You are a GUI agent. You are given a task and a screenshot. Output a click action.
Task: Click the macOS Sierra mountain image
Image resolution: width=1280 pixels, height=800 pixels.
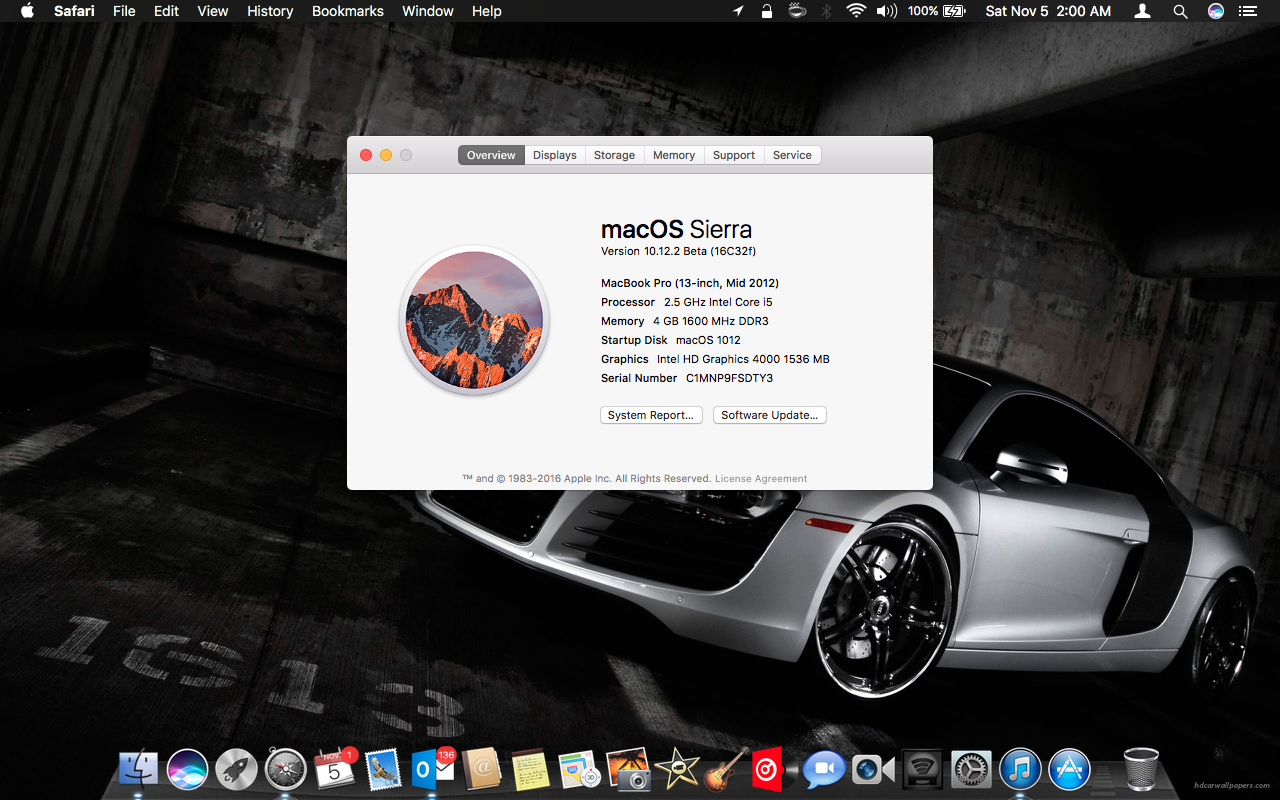(474, 320)
